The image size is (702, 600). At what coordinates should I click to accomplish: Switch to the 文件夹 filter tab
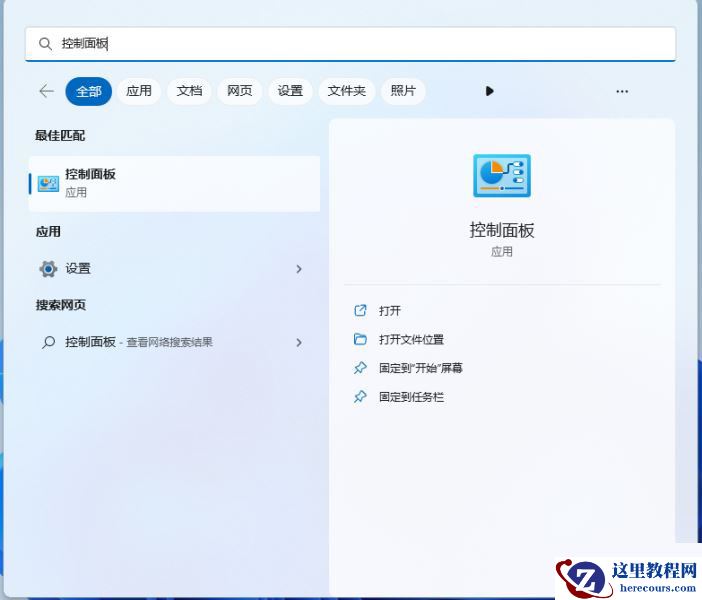[347, 91]
